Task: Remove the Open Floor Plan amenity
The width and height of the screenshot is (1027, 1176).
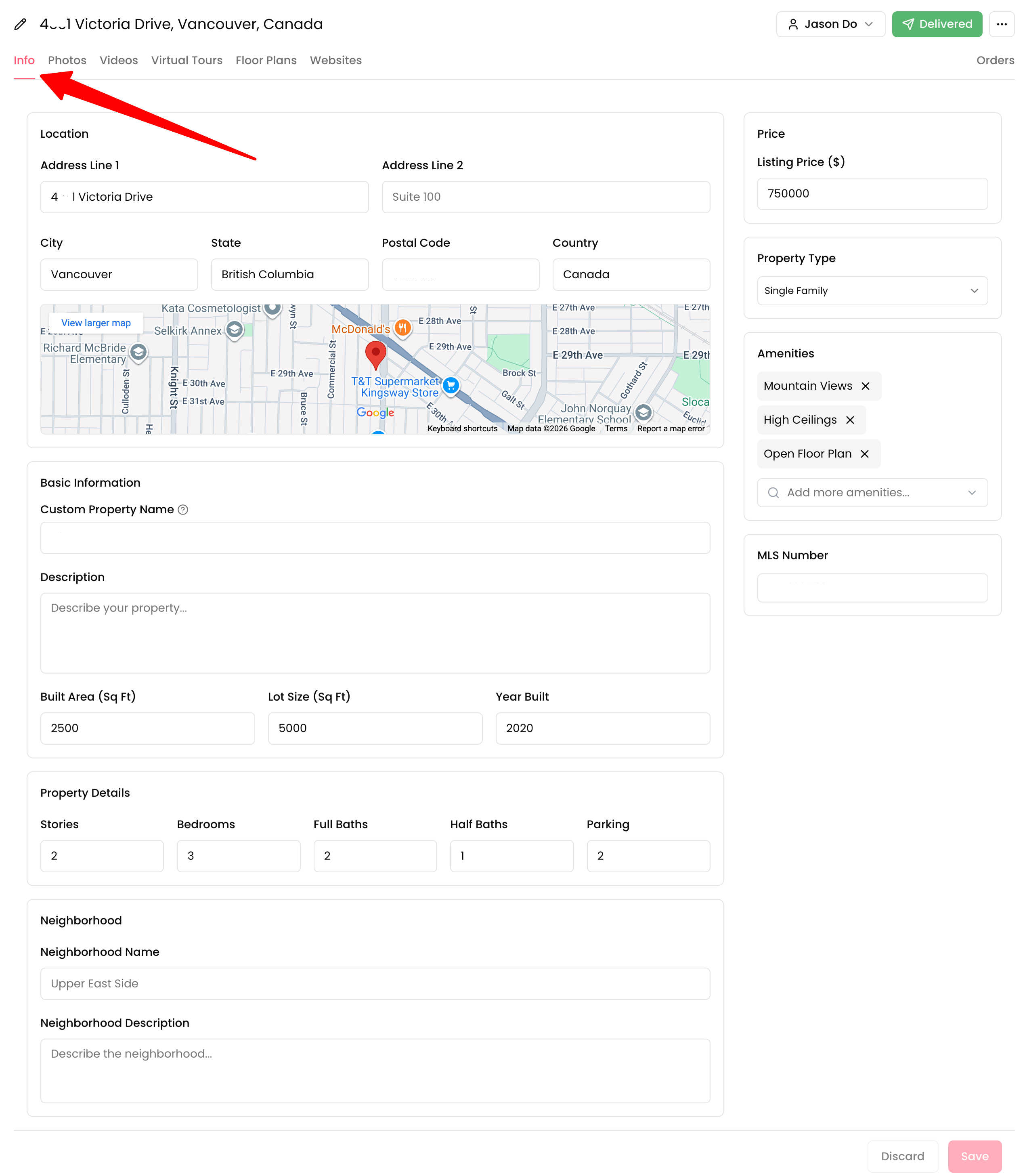Action: tap(865, 454)
